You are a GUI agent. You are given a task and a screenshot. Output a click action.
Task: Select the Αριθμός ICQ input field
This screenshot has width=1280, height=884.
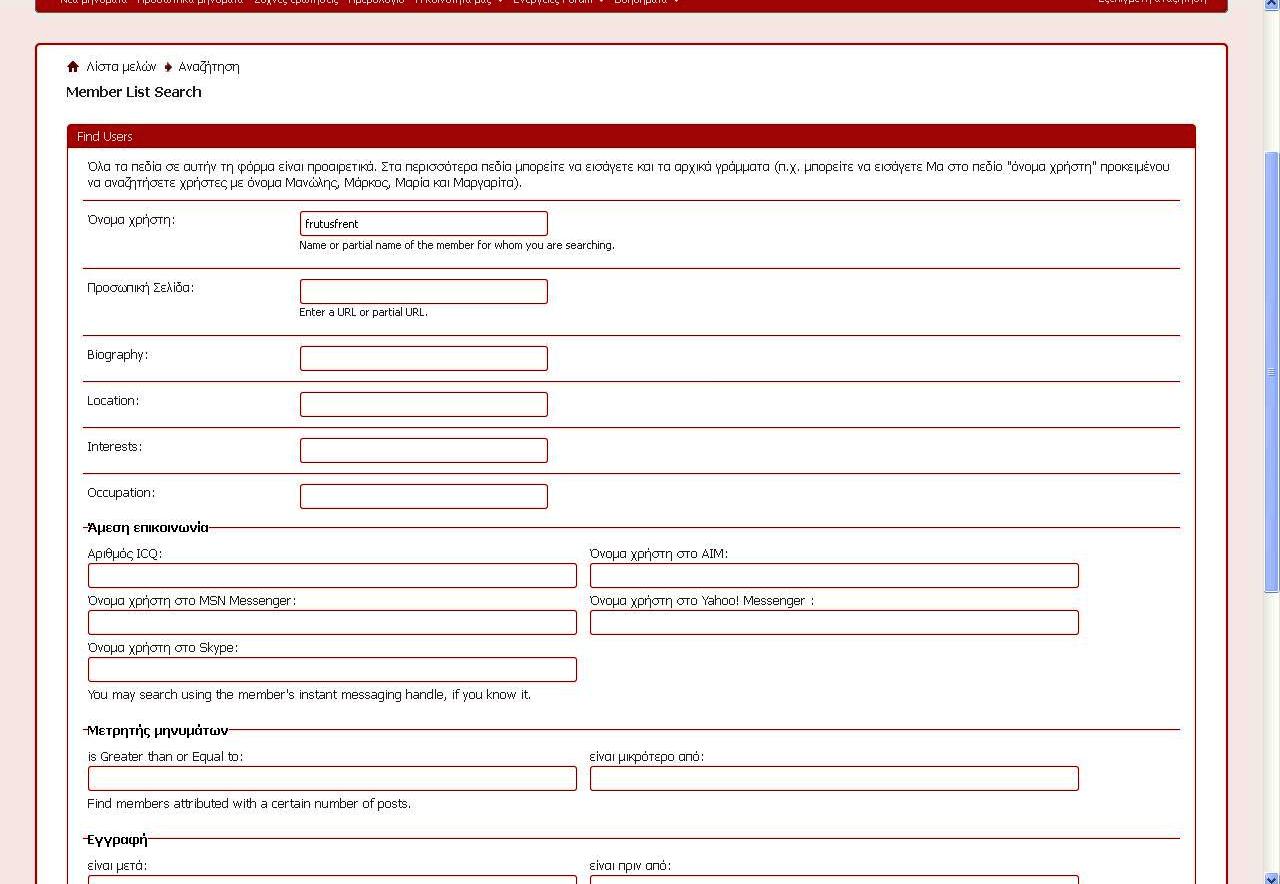click(x=332, y=575)
